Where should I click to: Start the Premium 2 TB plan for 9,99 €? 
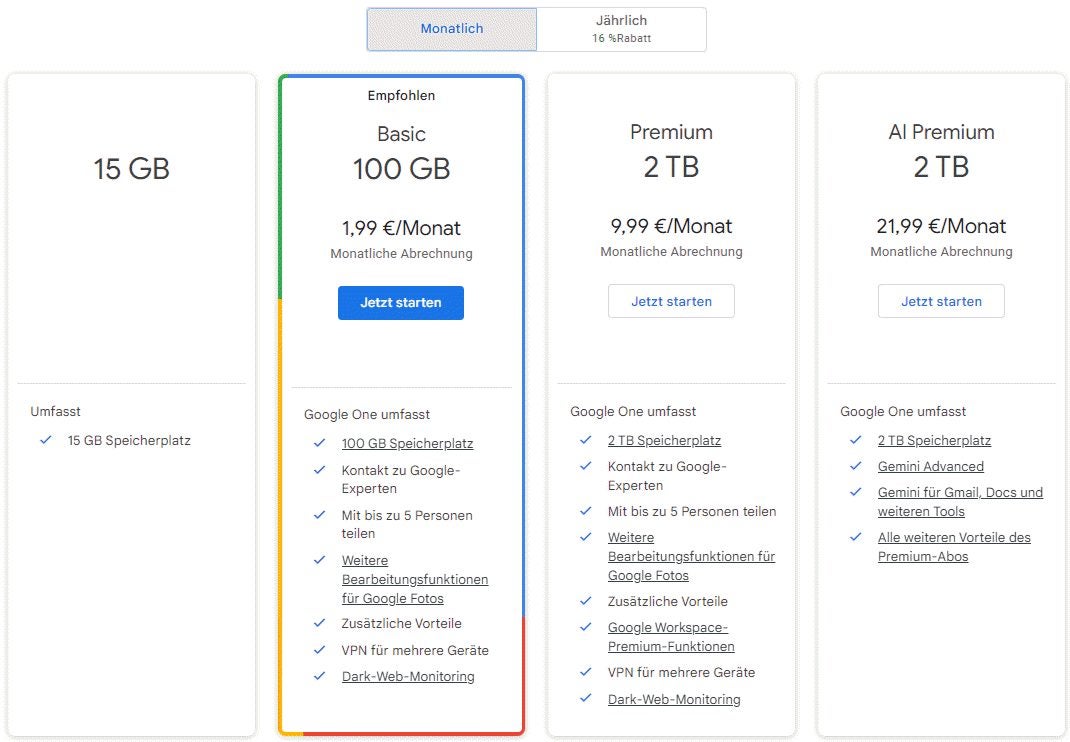(671, 301)
